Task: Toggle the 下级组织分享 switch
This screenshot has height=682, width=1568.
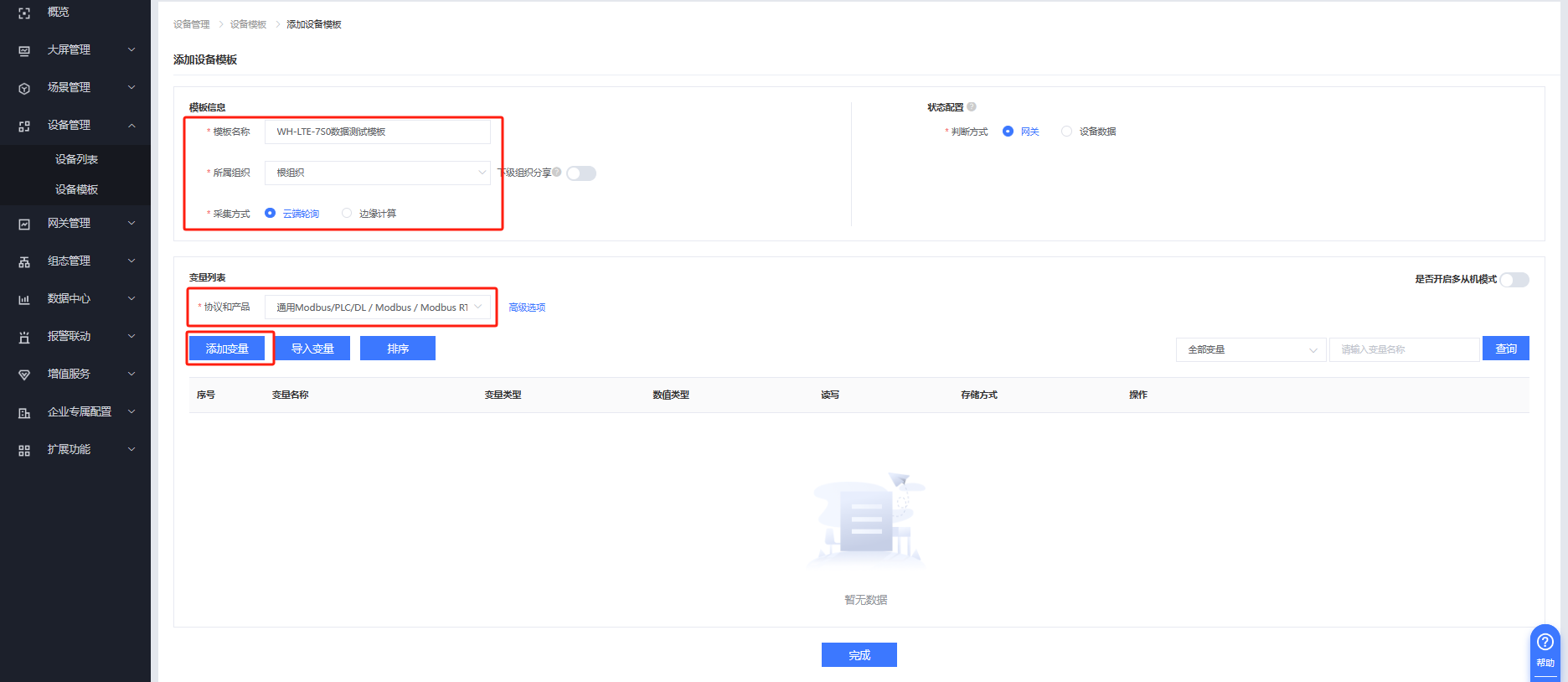Action: tap(580, 173)
